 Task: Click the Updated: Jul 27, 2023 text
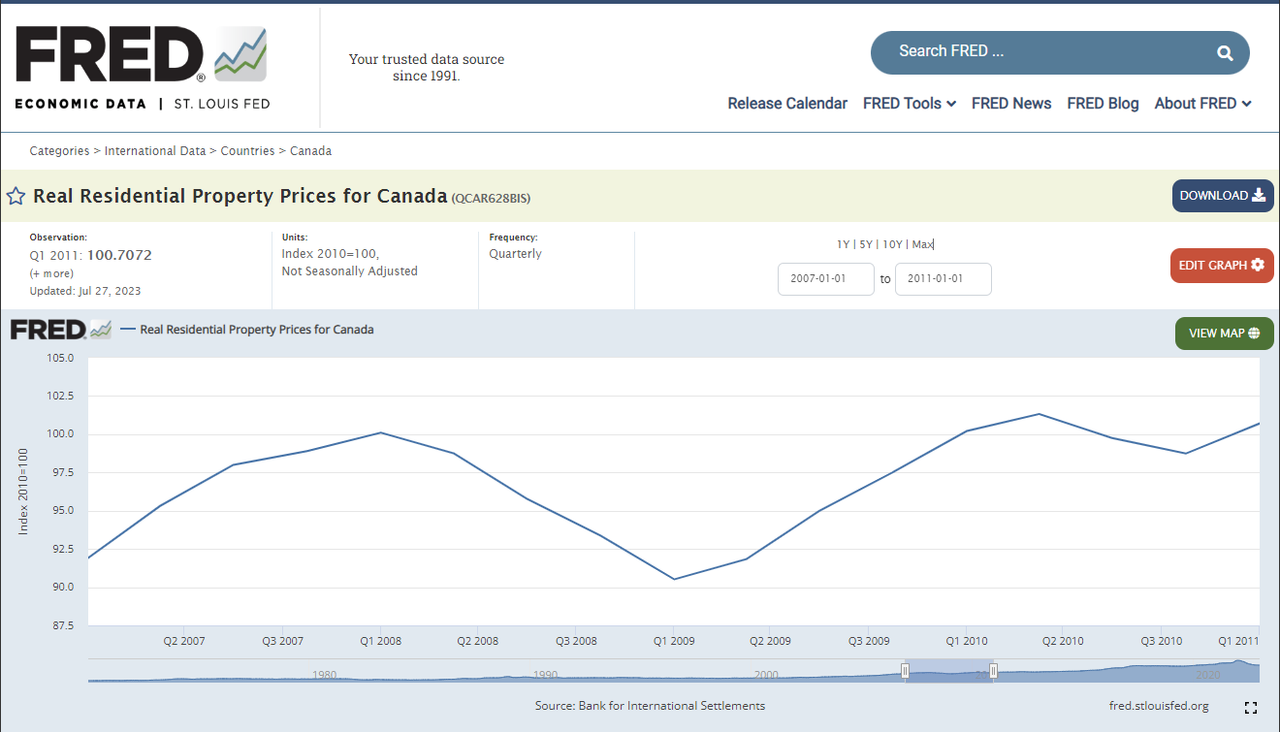(85, 291)
